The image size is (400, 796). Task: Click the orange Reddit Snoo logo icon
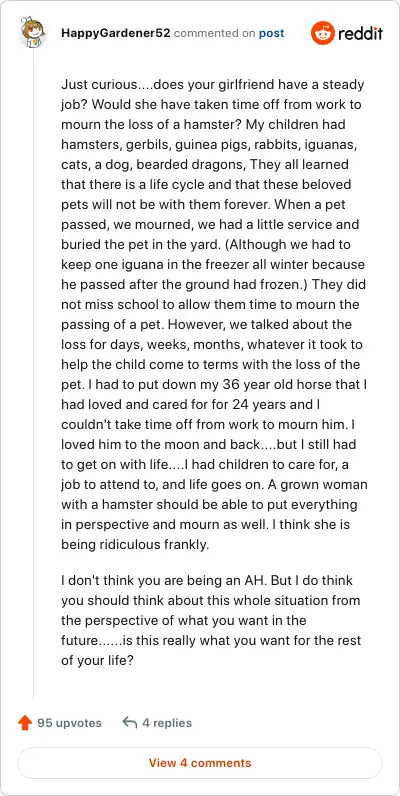pos(322,34)
